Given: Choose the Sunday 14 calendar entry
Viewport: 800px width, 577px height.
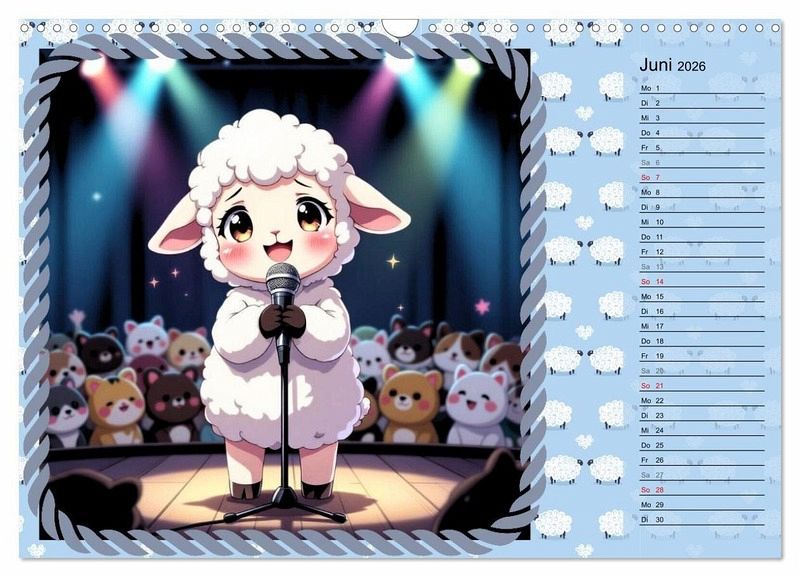Looking at the screenshot, I should point(700,282).
